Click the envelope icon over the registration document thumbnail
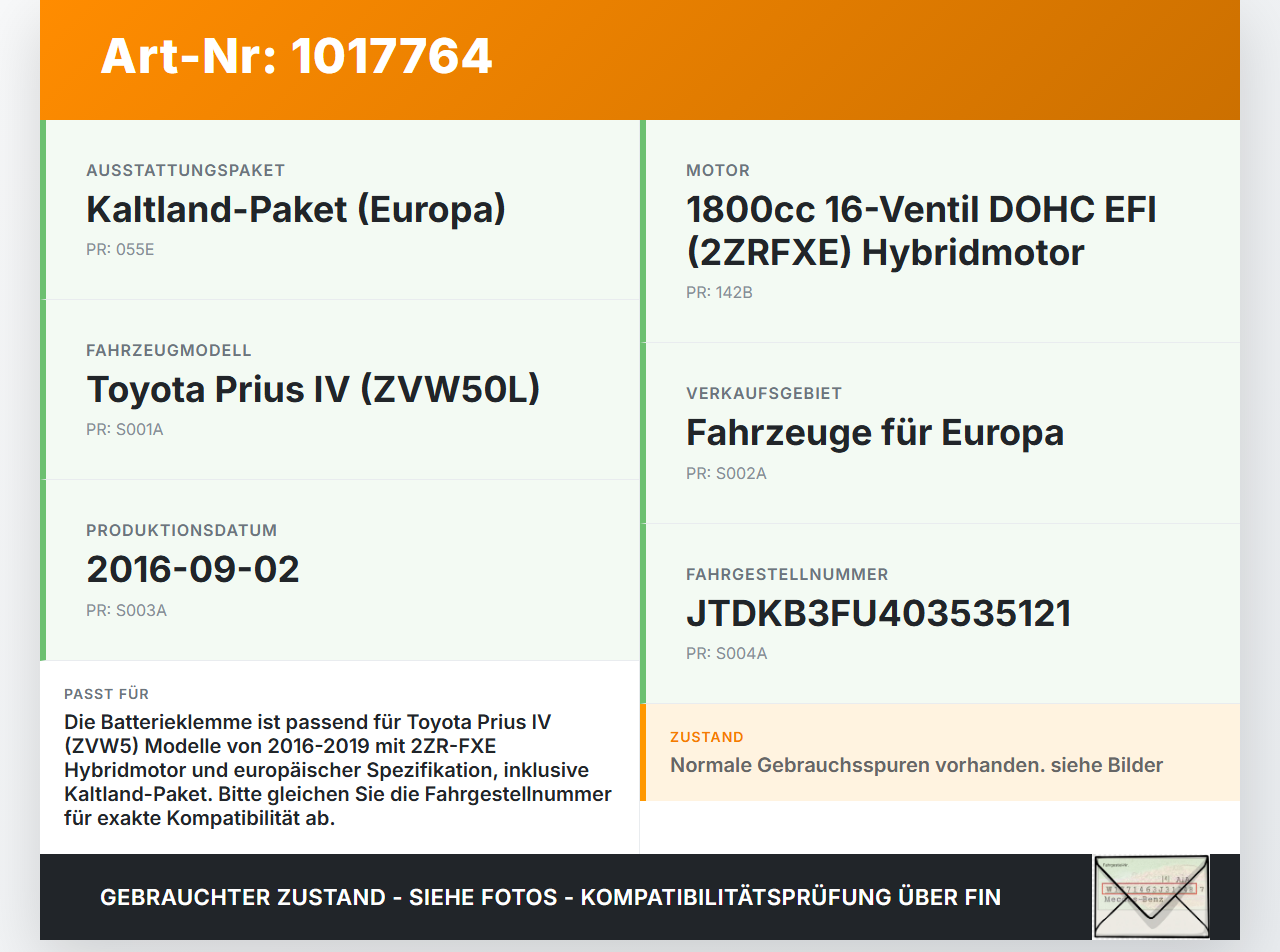Image resolution: width=1280 pixels, height=952 pixels. point(1151,897)
